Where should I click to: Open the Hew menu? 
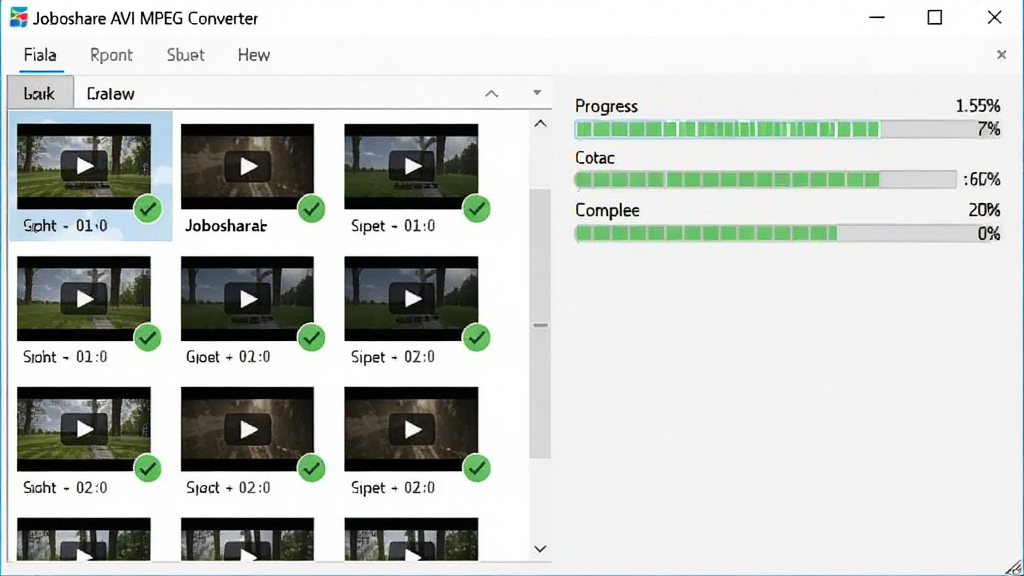[x=254, y=55]
